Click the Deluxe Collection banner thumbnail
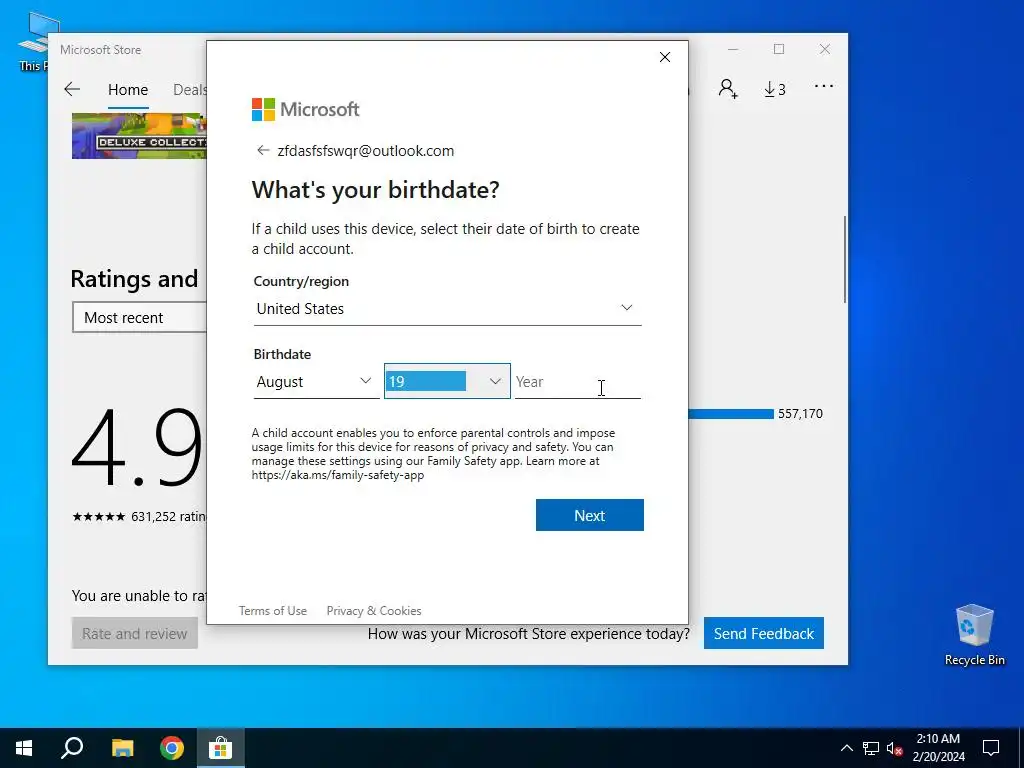 point(139,136)
